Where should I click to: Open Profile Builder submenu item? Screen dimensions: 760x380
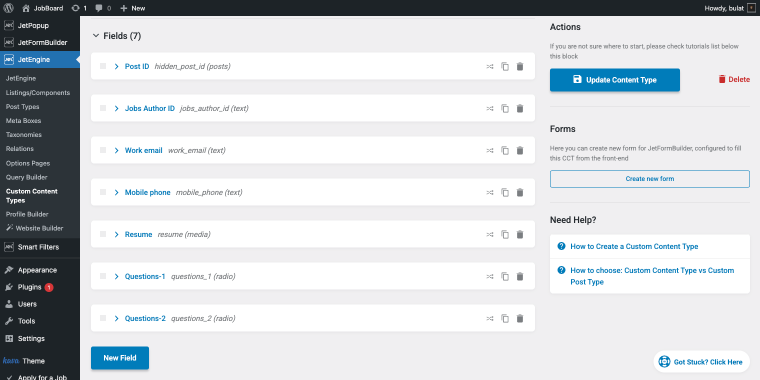pos(27,214)
